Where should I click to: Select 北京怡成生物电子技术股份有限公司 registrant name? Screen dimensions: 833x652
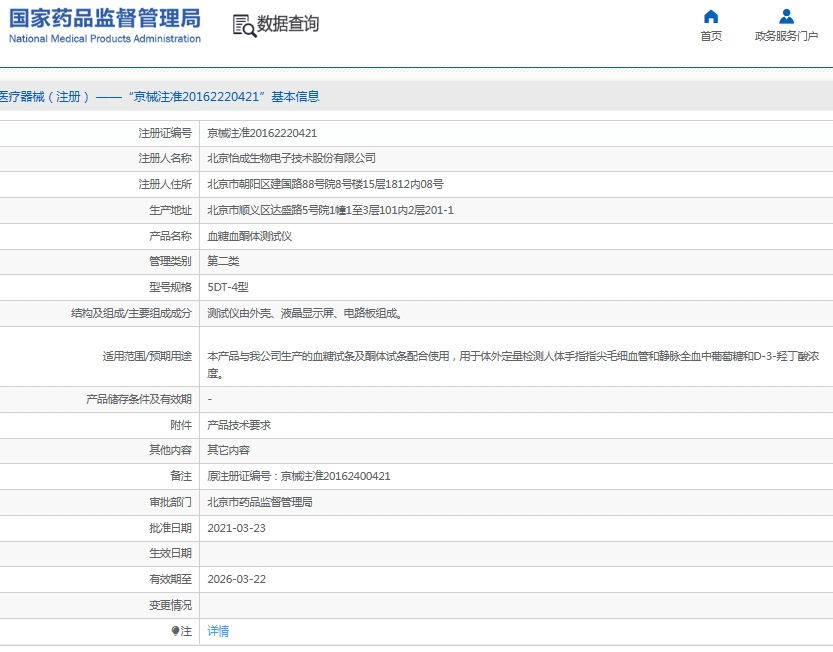[x=291, y=158]
